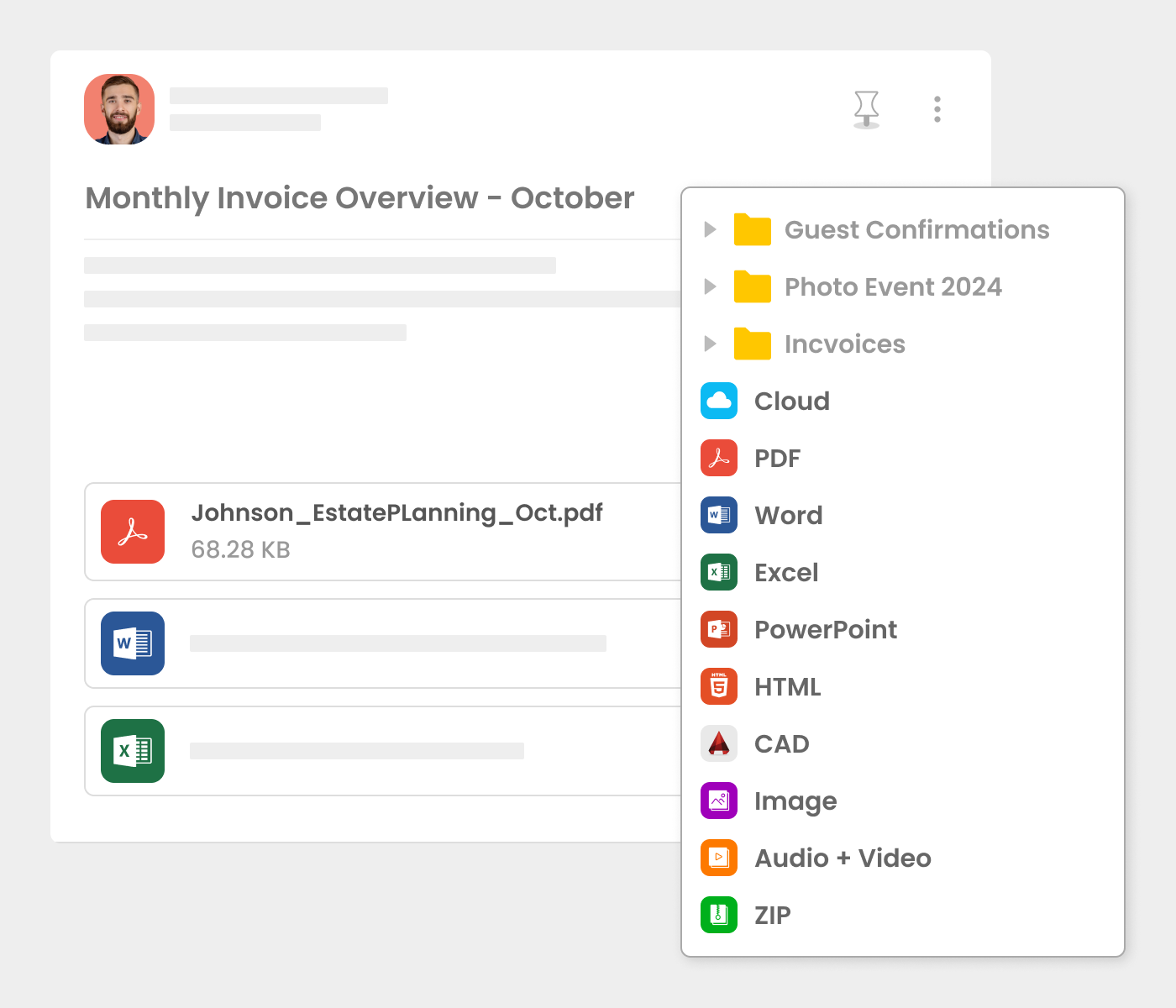The height and width of the screenshot is (1008, 1176).
Task: Select the ZIP file type entry
Action: click(772, 915)
